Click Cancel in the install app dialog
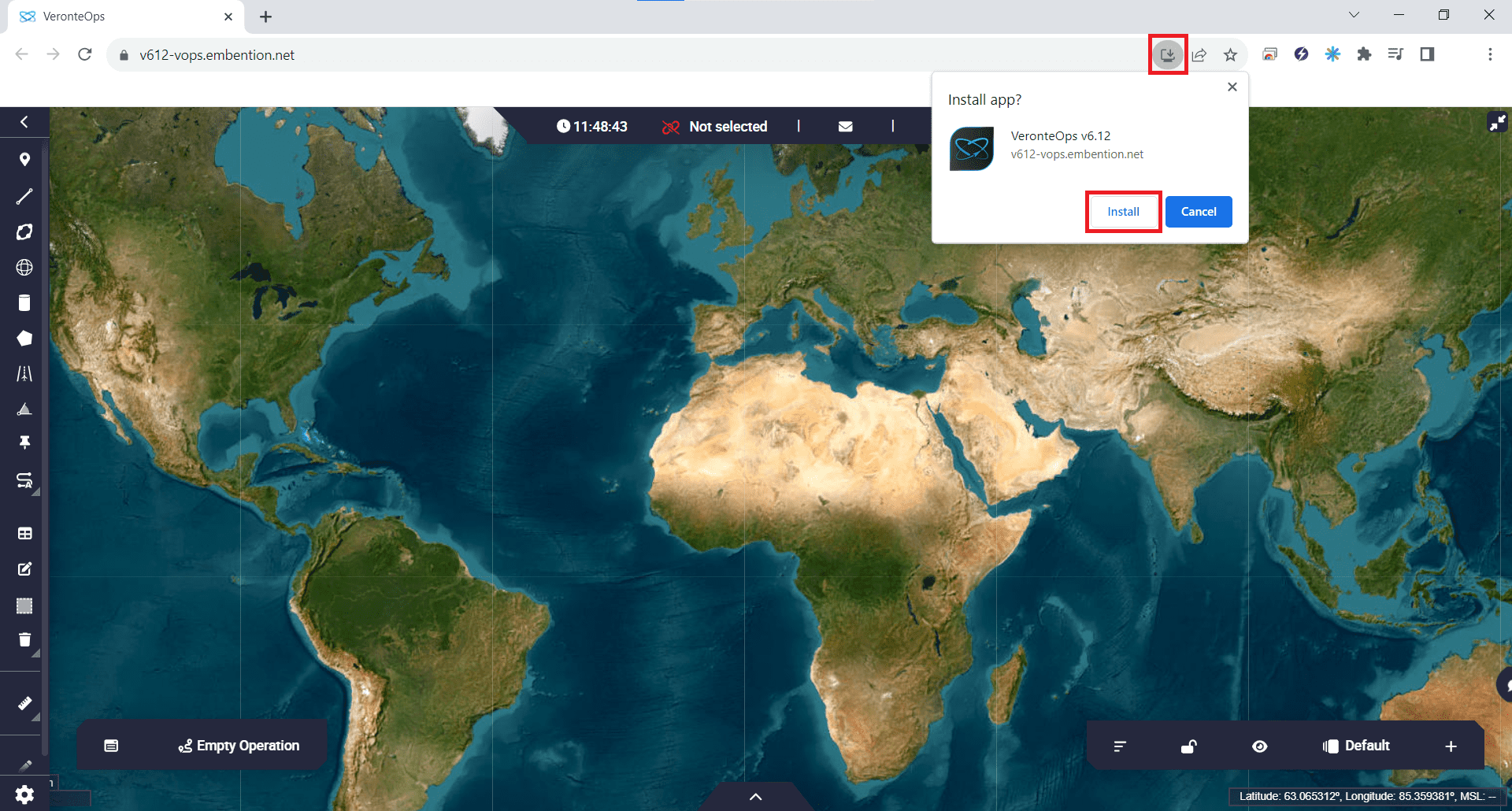 1198,212
